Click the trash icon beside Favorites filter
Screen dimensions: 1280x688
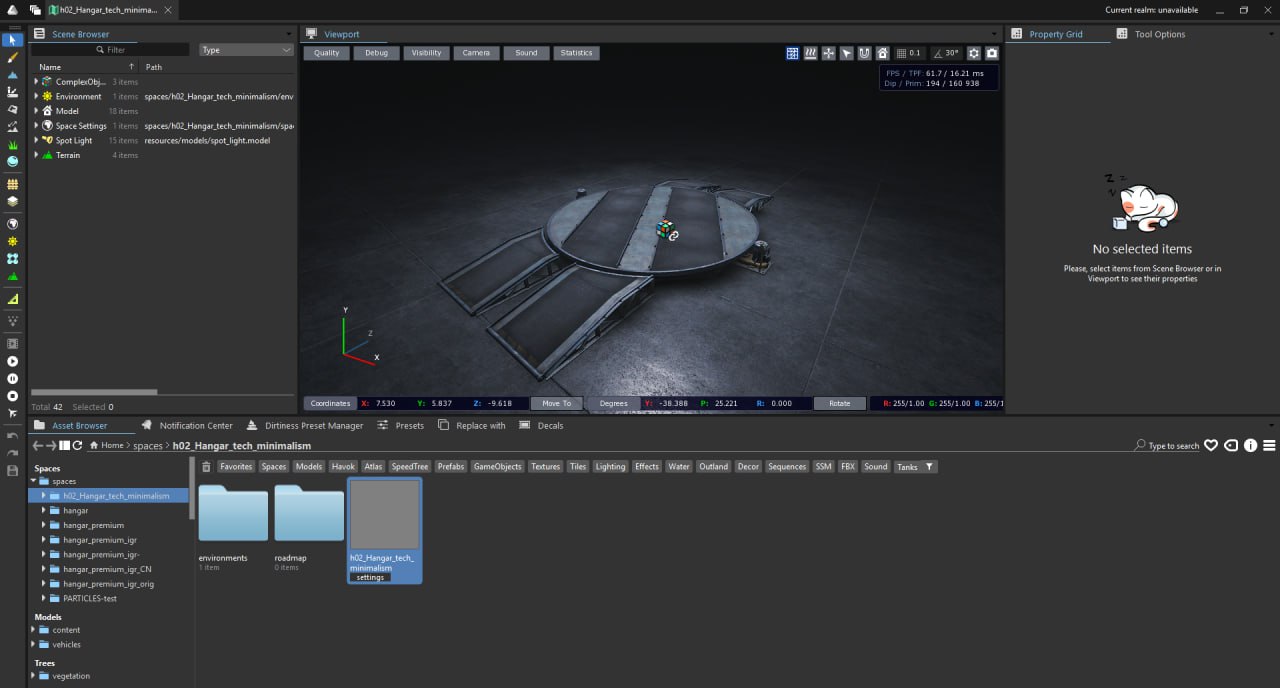[x=206, y=467]
